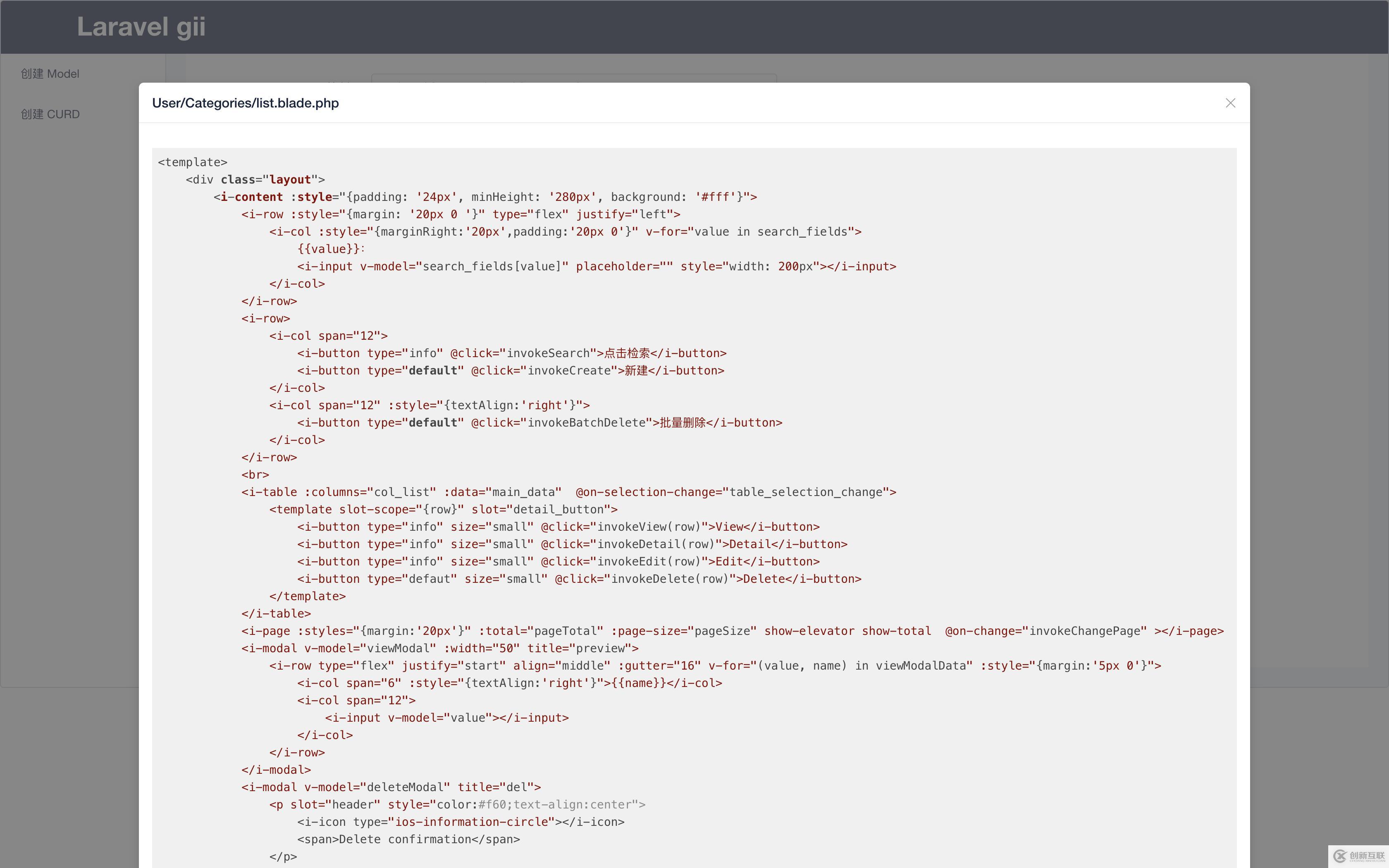Screen dimensions: 1389x868
Task: Open the 创建 Model menu item
Action: 50,74
